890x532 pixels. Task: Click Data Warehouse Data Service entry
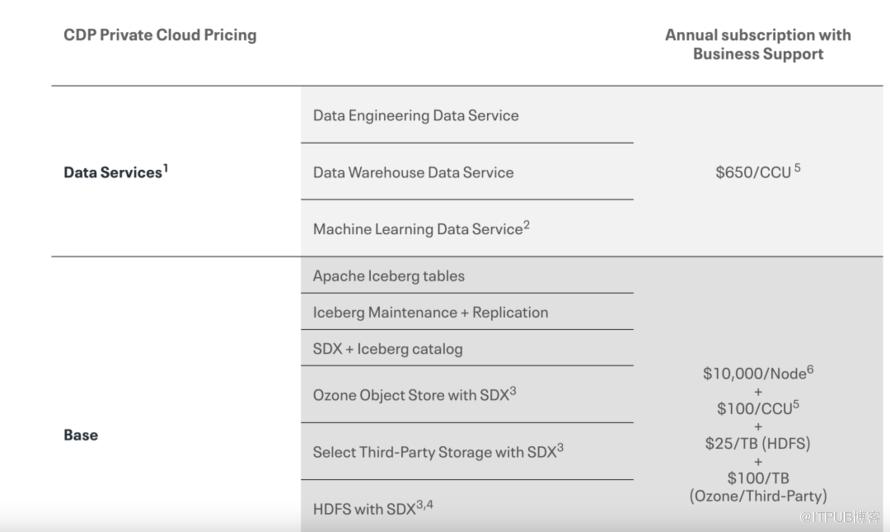click(x=413, y=173)
